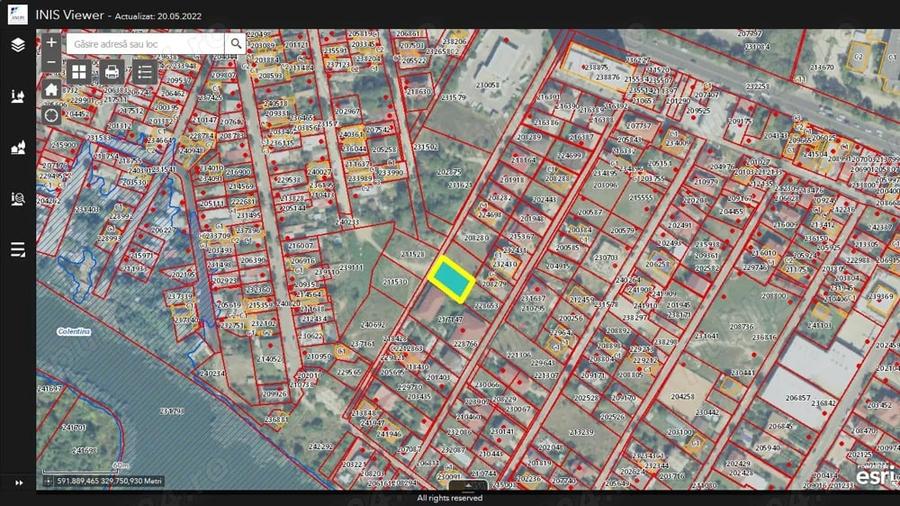Click parcel label 233403
This screenshot has width=900, height=506.
87,210
